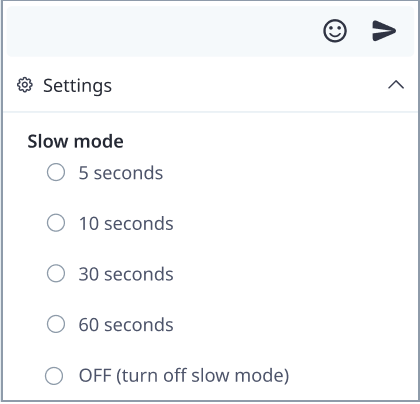Screen dimensions: 420x404
Task: Select the 30 seconds radio button
Action: click(56, 273)
